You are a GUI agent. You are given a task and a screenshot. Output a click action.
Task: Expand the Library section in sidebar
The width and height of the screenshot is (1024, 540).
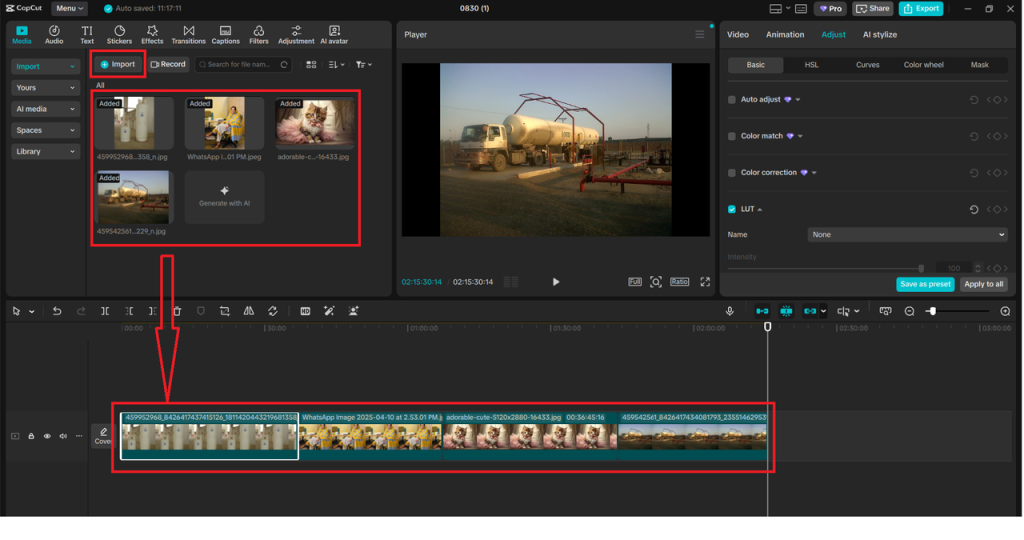45,151
